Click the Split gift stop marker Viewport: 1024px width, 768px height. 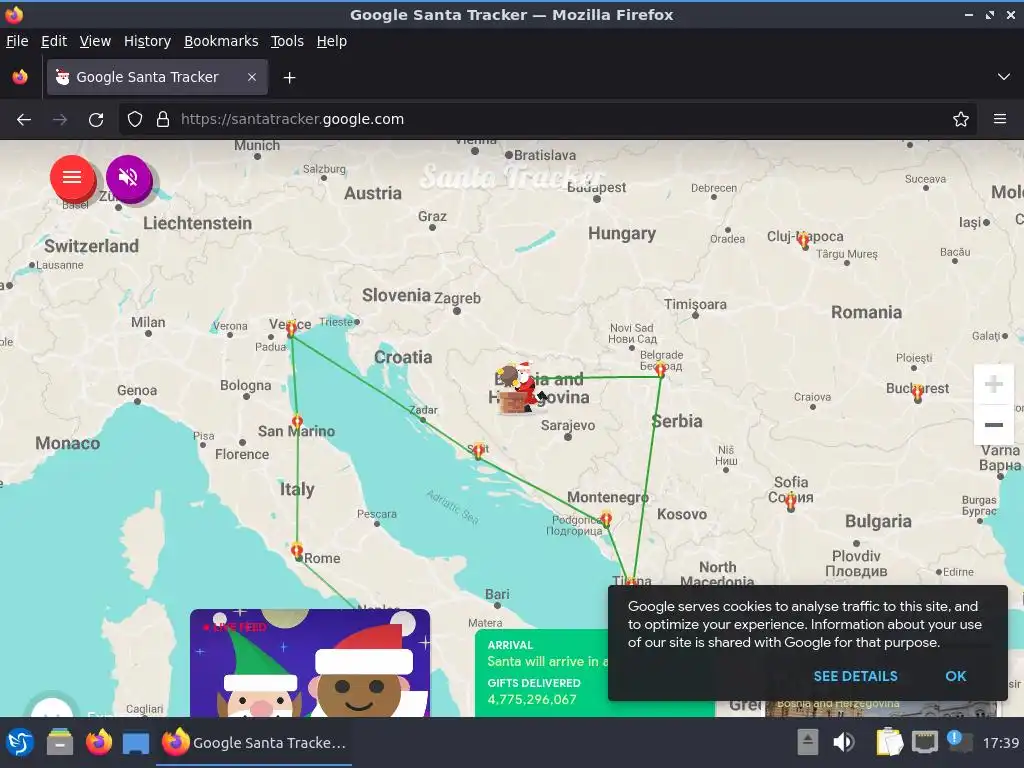[479, 450]
